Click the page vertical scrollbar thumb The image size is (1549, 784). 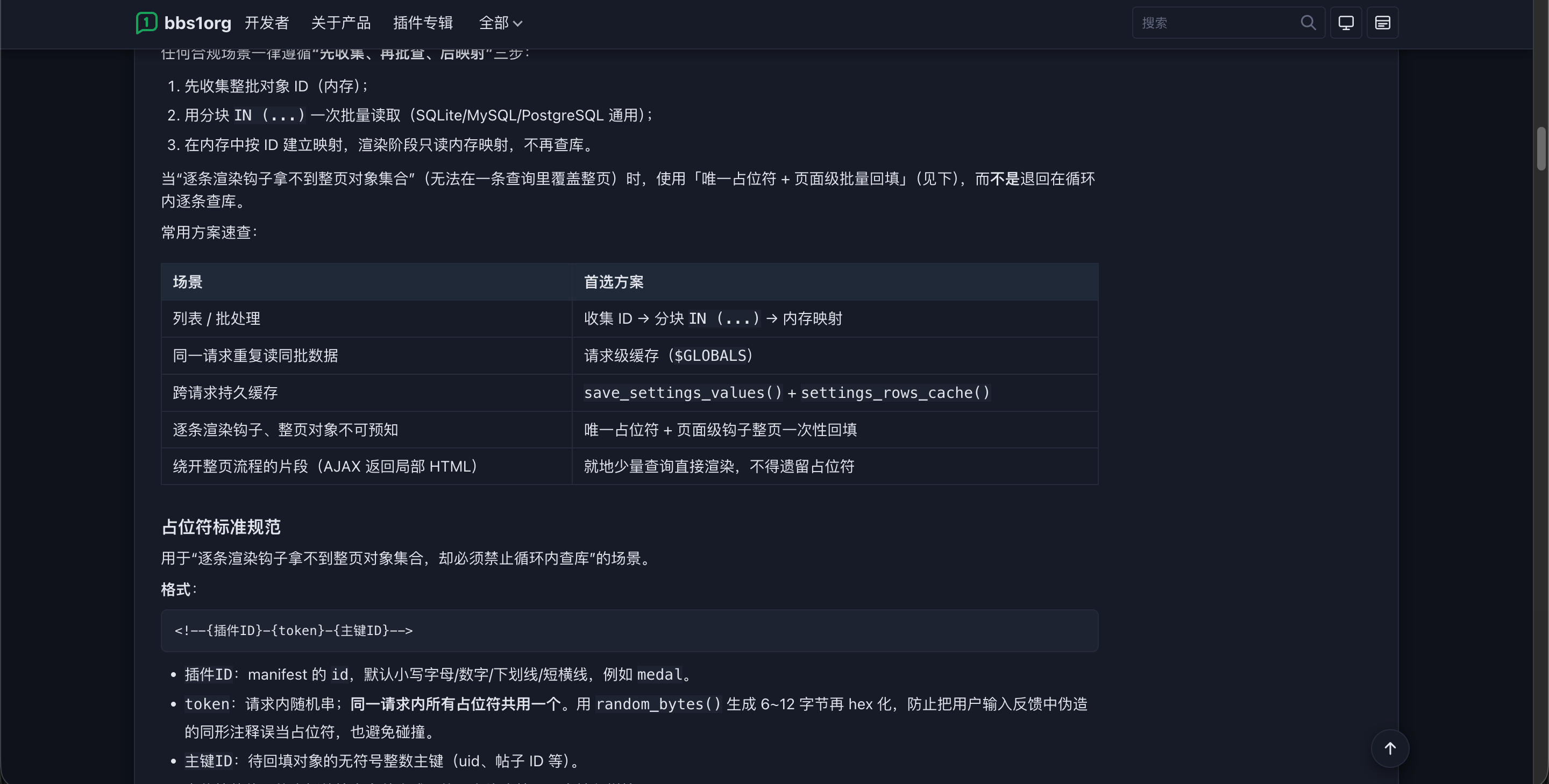(1541, 148)
